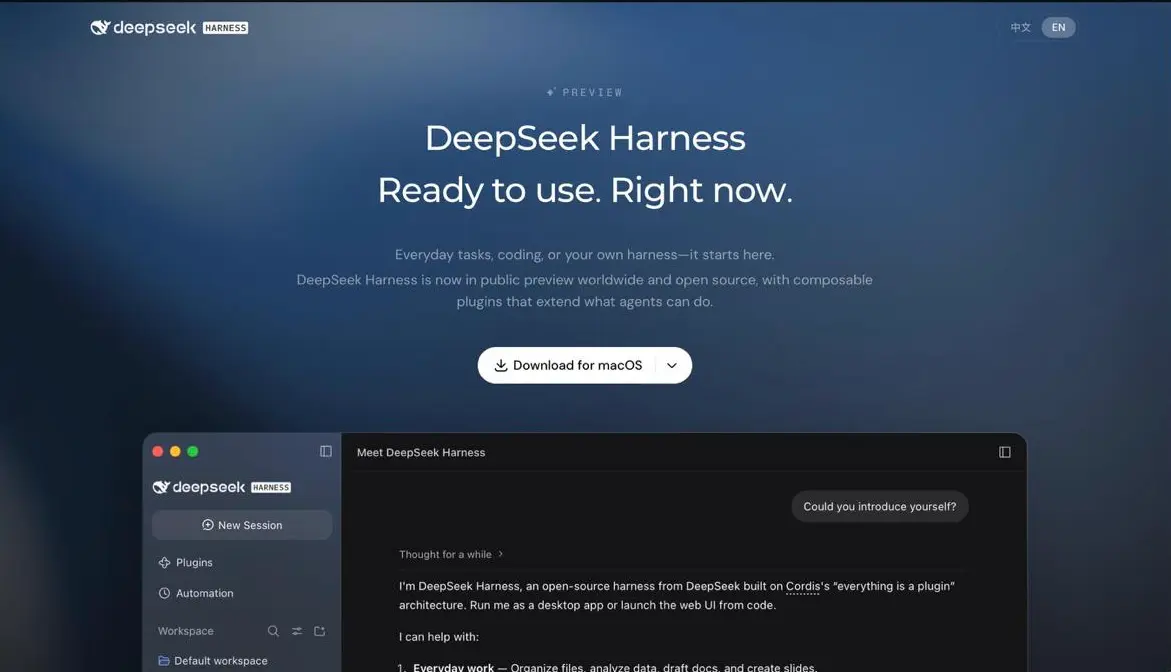1171x672 pixels.
Task: Click the PREVIEW sparkle icon
Action: [x=551, y=92]
